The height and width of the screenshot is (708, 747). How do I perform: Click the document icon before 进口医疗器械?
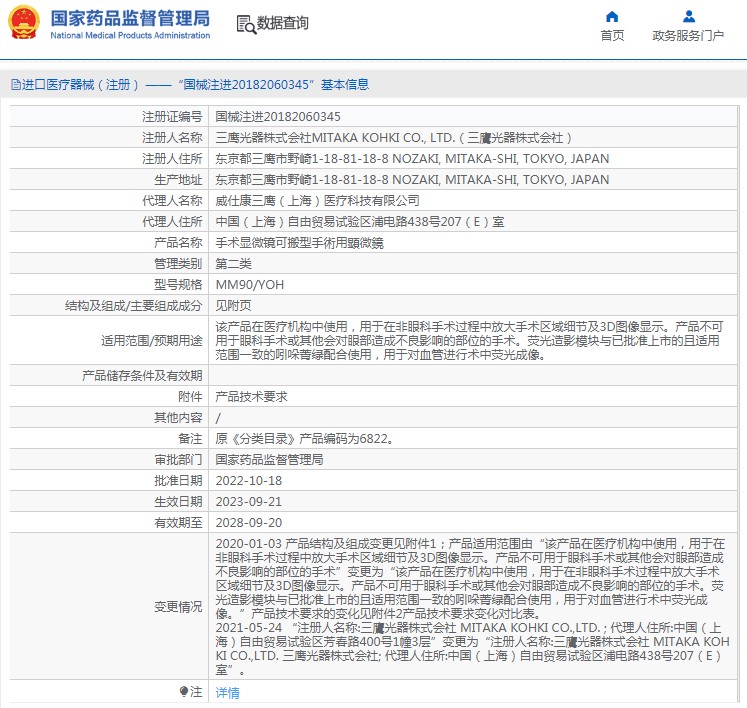coord(16,85)
